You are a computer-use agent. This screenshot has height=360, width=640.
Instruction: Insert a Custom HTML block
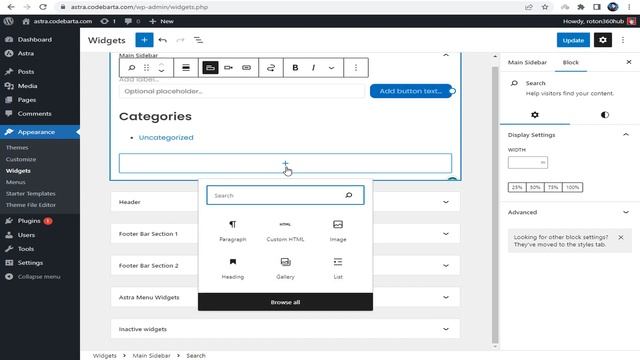tap(285, 231)
